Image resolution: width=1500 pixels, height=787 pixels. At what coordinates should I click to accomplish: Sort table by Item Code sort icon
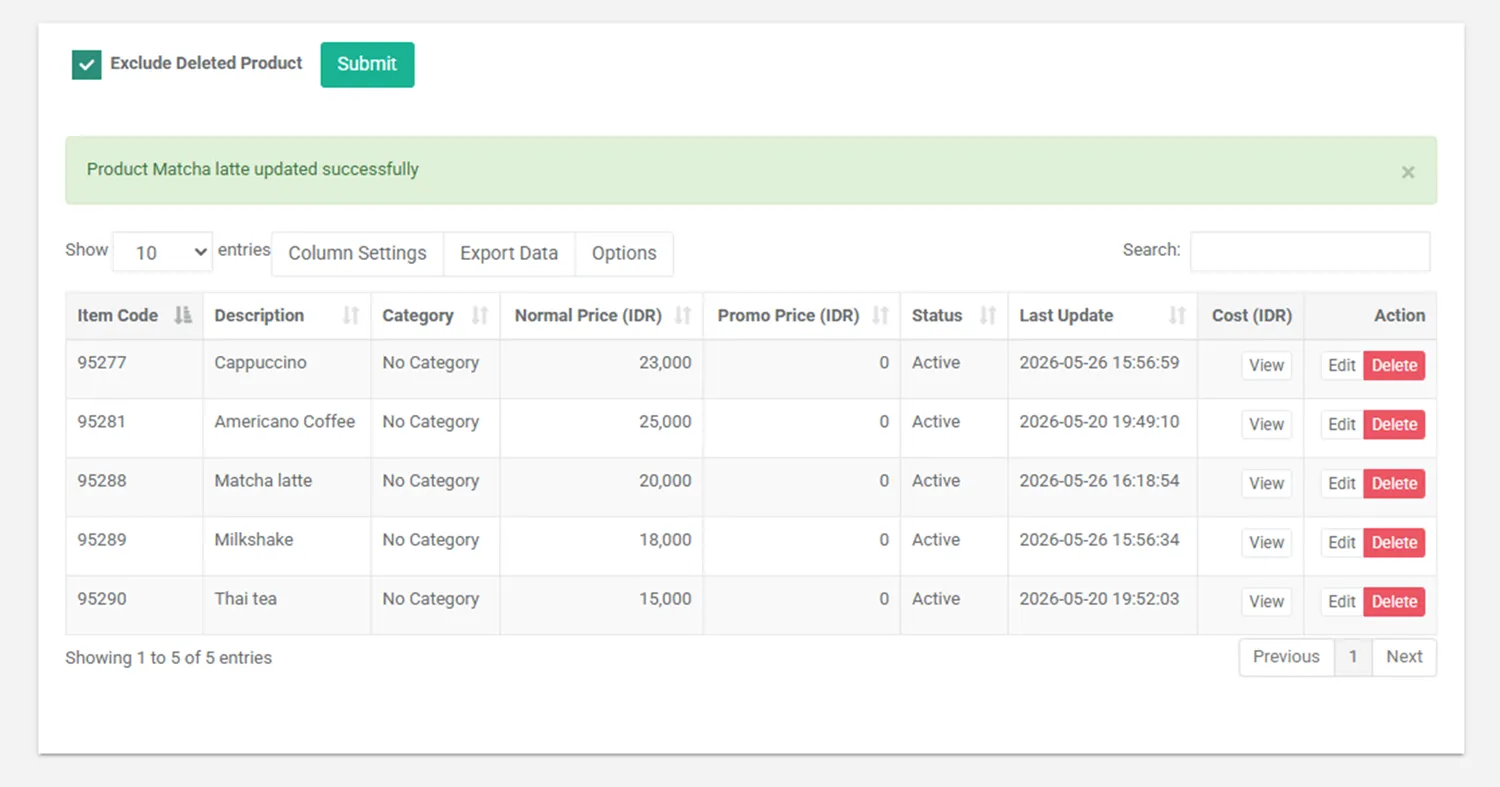pyautogui.click(x=182, y=316)
